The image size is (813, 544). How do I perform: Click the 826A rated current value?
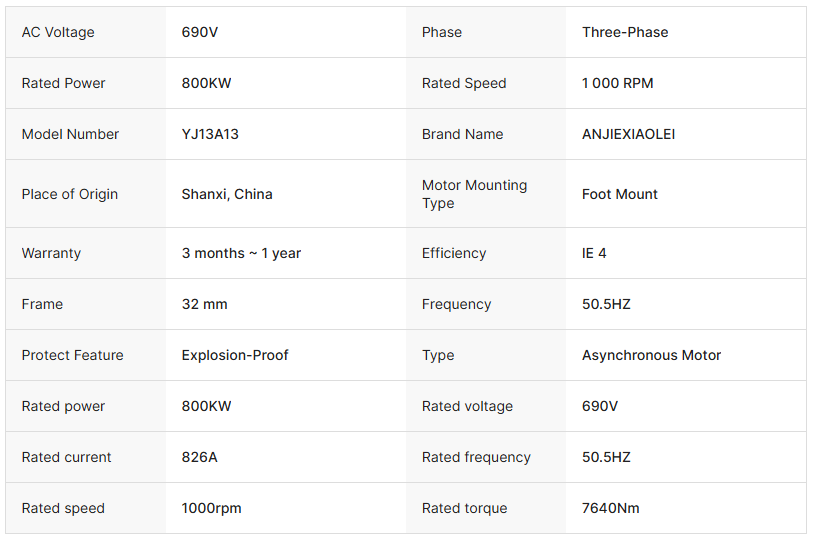point(199,457)
